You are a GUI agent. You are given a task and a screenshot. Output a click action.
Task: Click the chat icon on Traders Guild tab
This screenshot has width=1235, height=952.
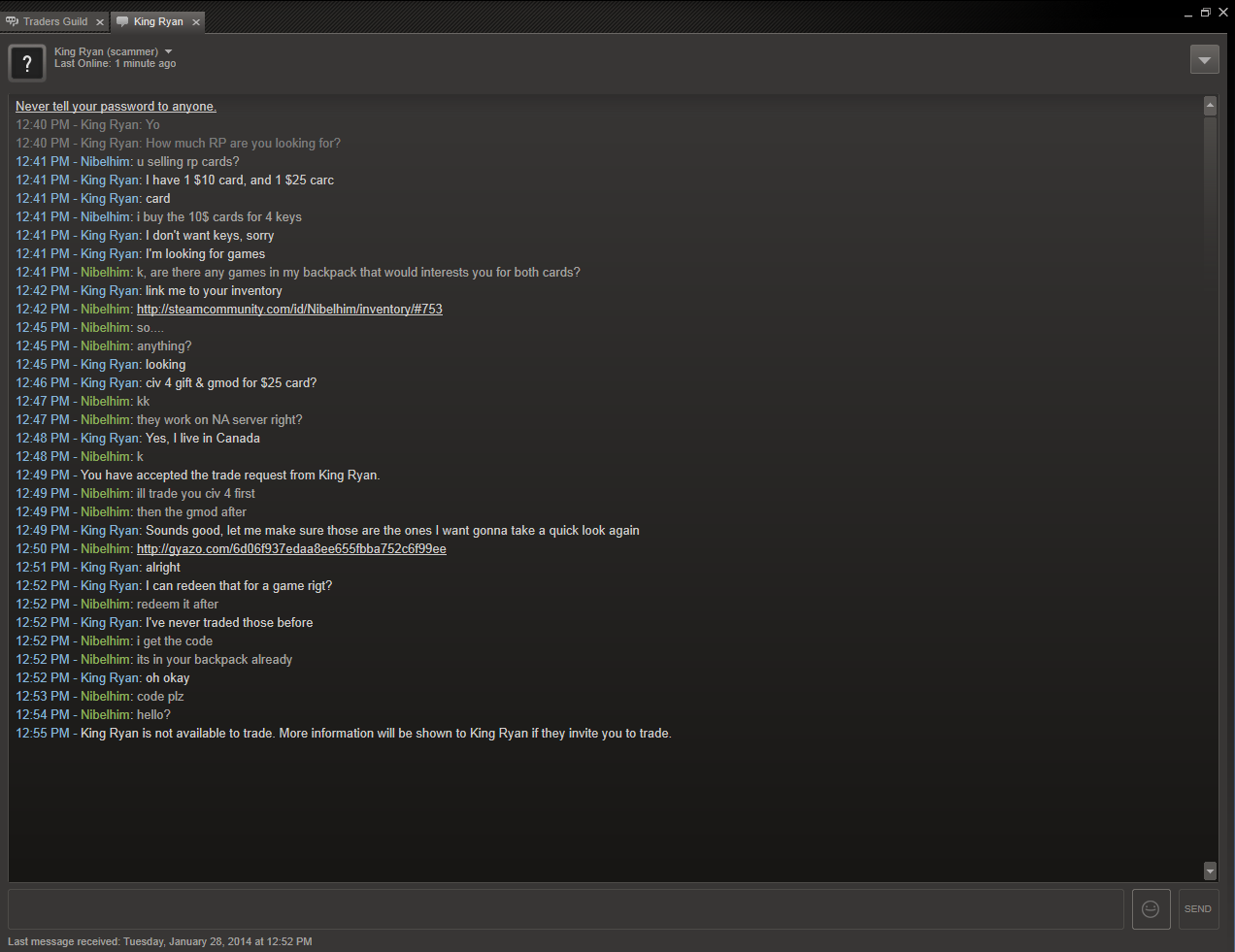coord(13,21)
